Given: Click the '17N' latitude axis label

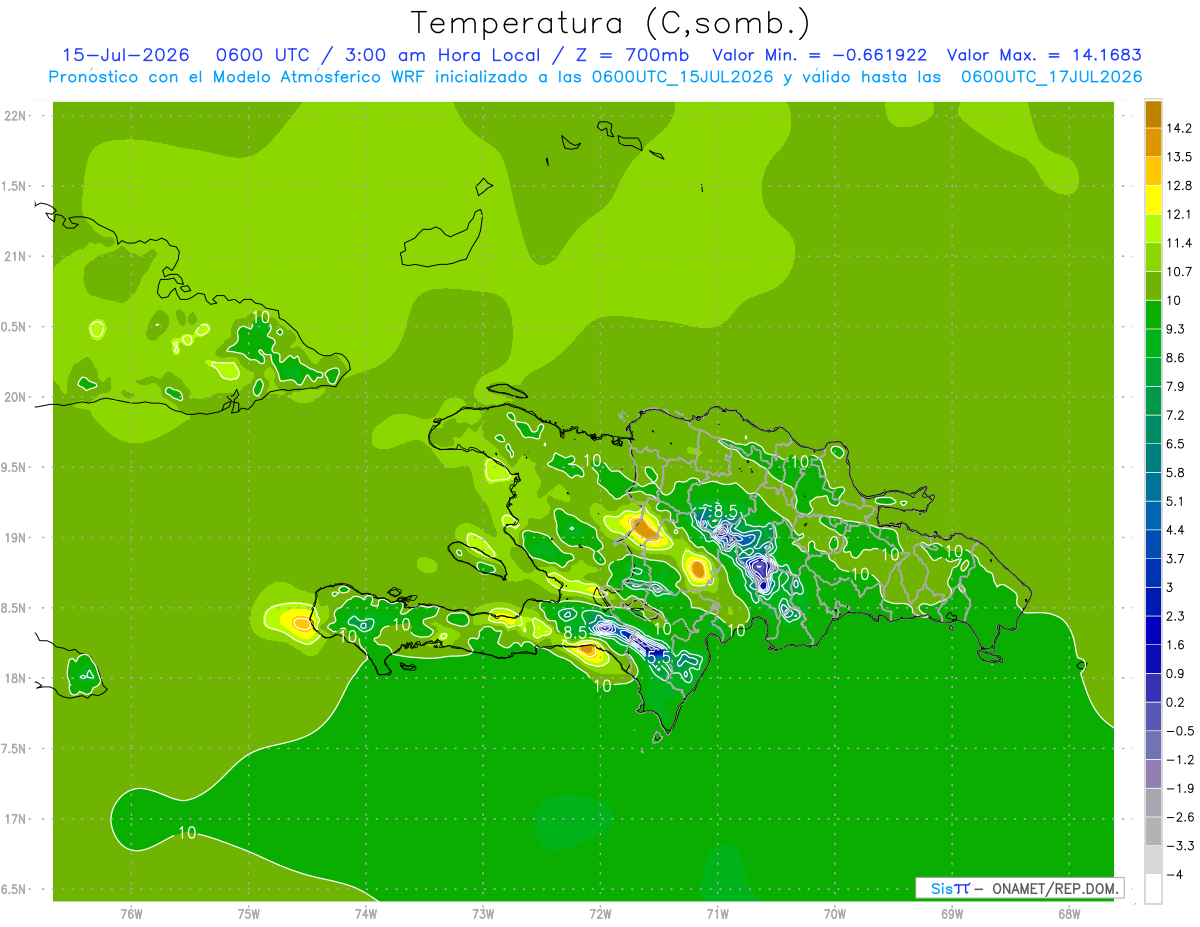Looking at the screenshot, I should (16, 819).
